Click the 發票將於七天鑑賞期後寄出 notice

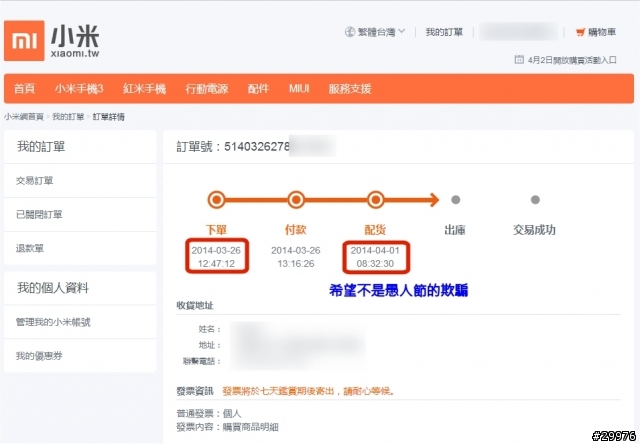coord(309,391)
